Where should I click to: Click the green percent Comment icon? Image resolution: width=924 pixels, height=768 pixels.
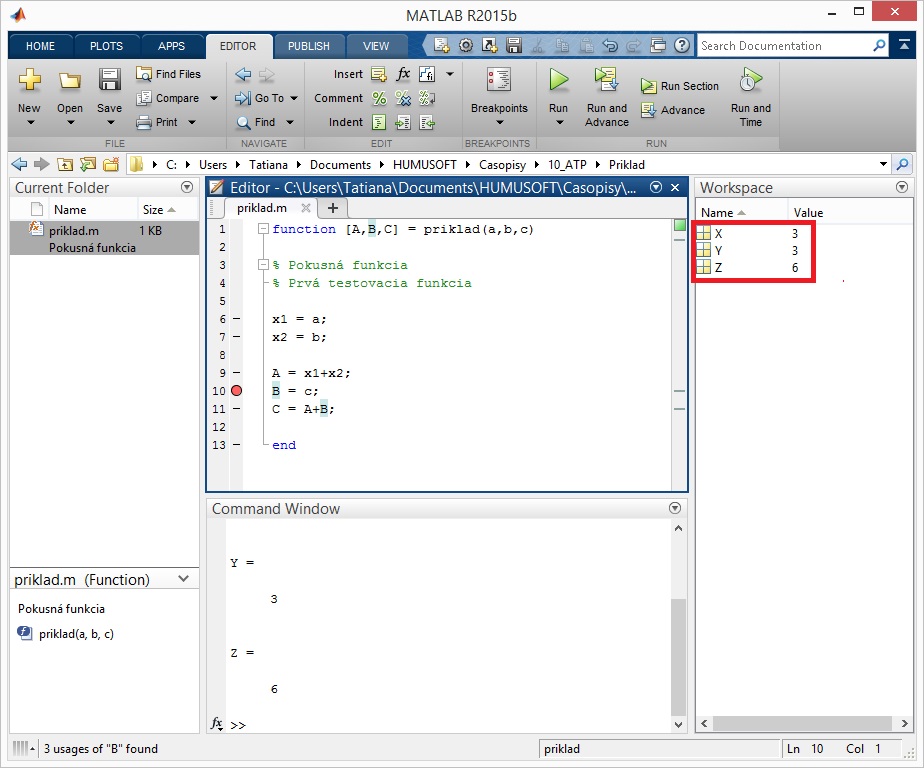coord(379,98)
